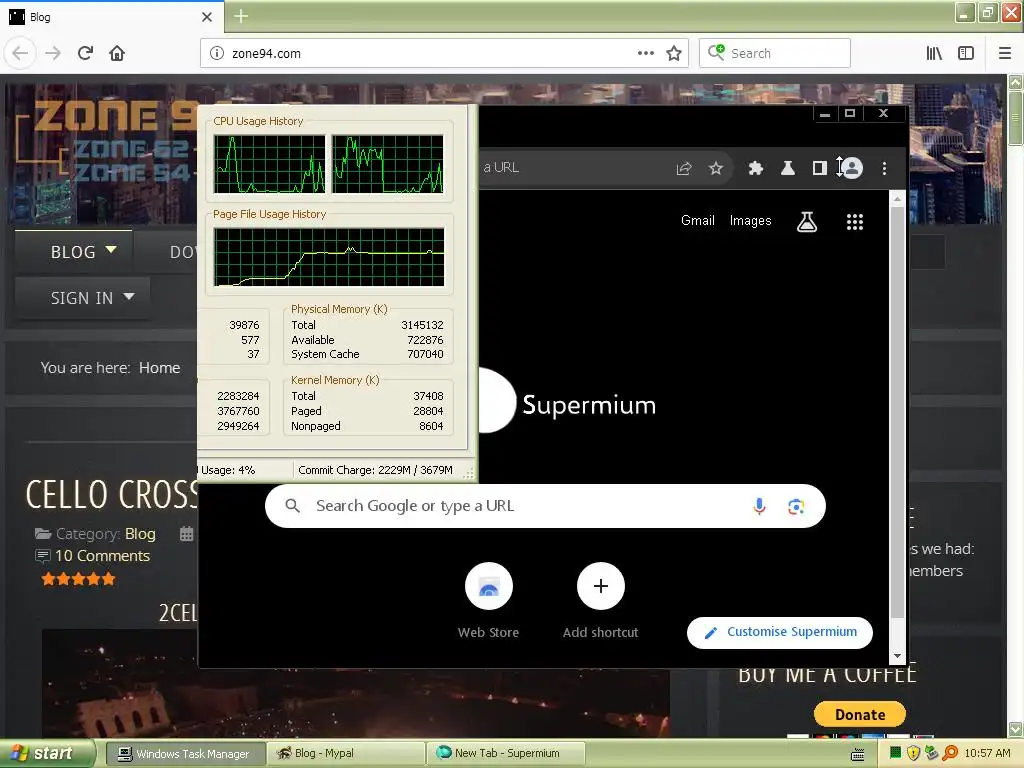Open the 10 Comments link
The image size is (1024, 768).
click(x=103, y=556)
